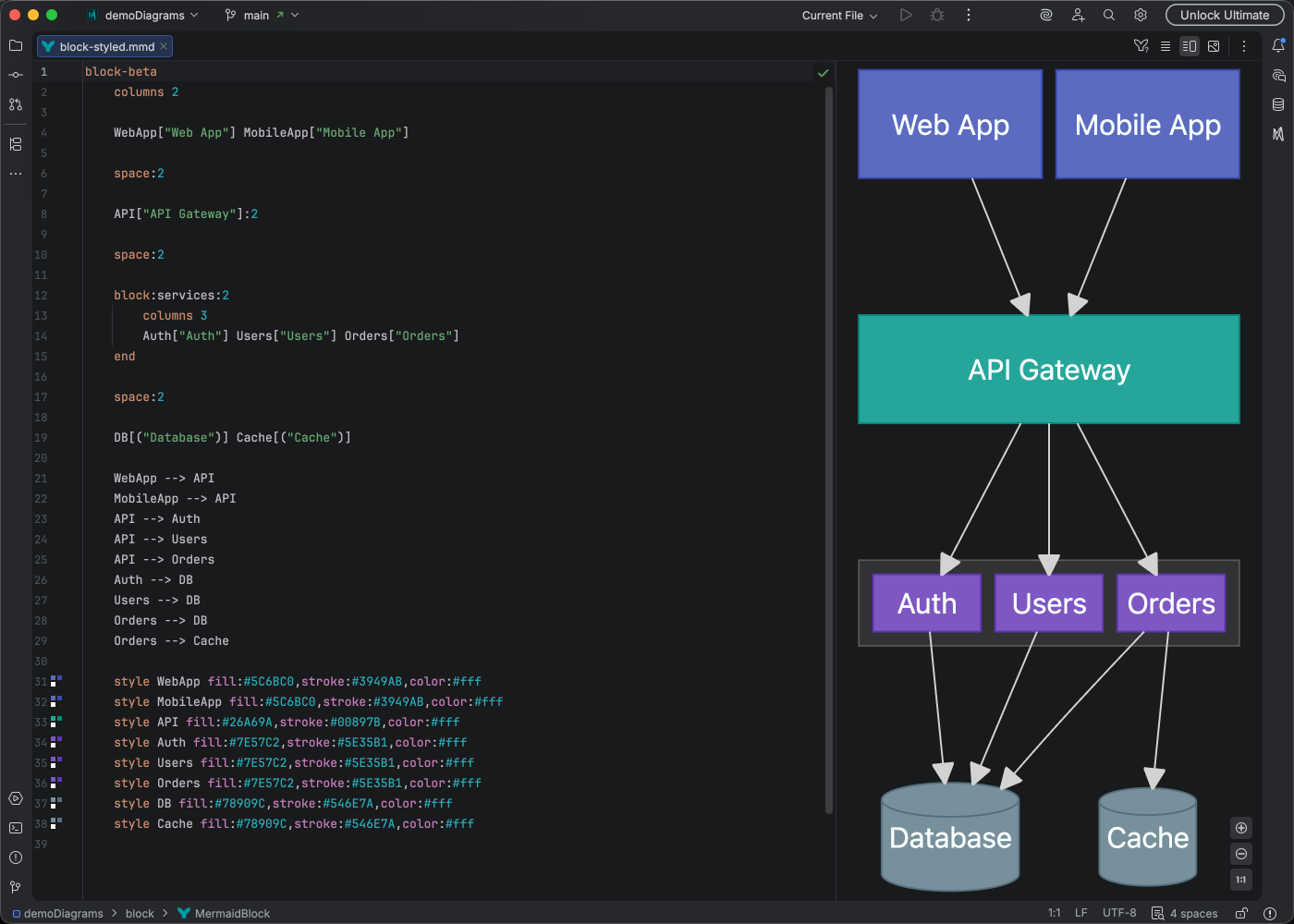
Task: Start a Code With Me session
Action: 1078,15
